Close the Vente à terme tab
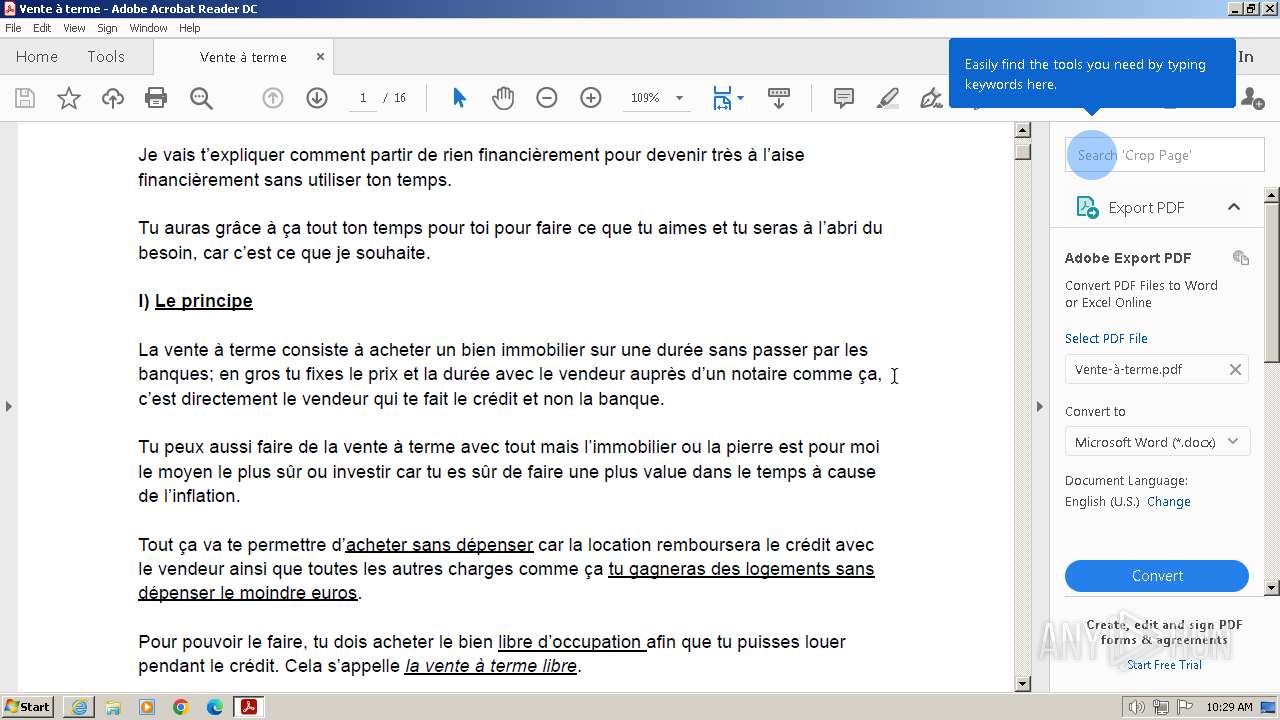The image size is (1280, 720). point(320,57)
